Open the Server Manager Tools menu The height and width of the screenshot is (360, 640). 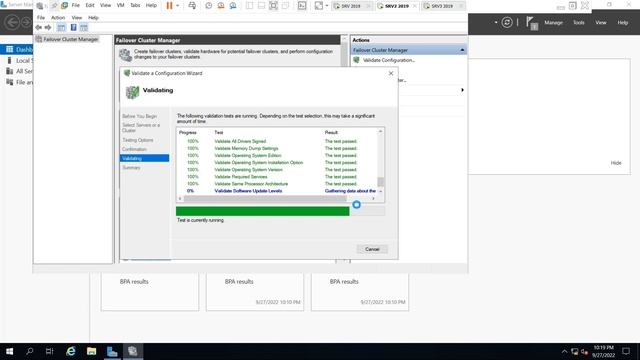point(578,22)
